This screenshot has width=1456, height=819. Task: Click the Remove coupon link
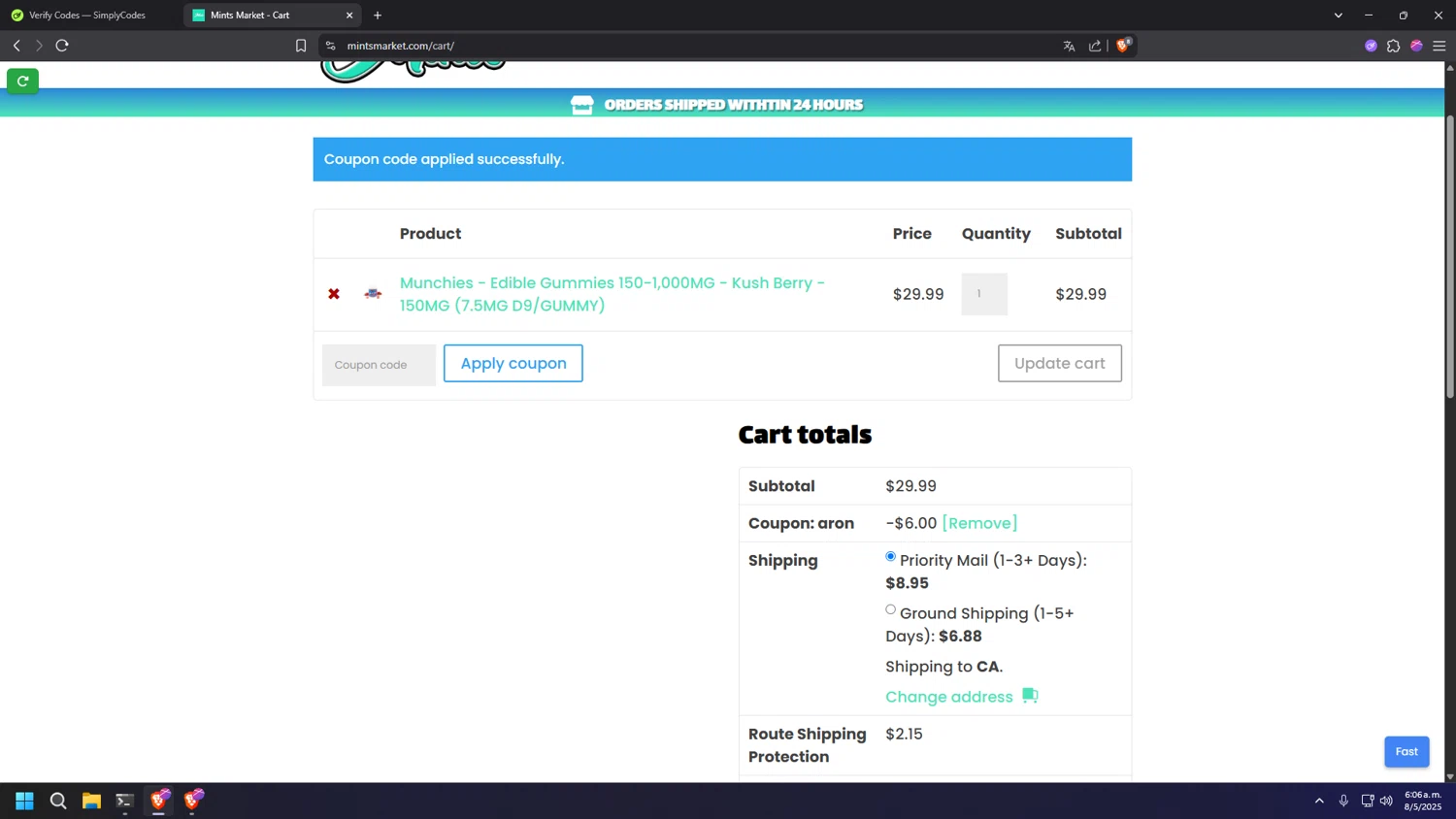point(979,523)
